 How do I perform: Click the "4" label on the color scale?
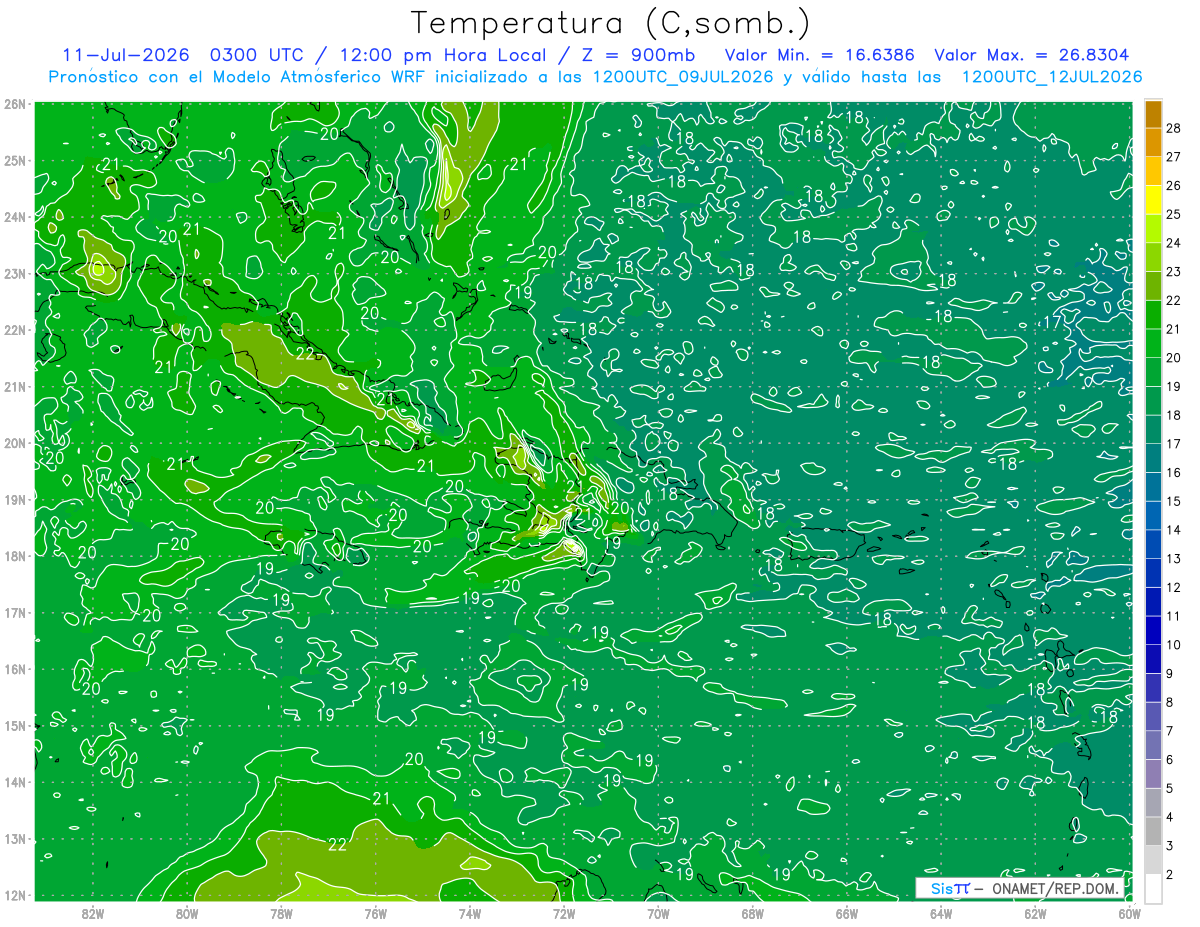point(1170,817)
